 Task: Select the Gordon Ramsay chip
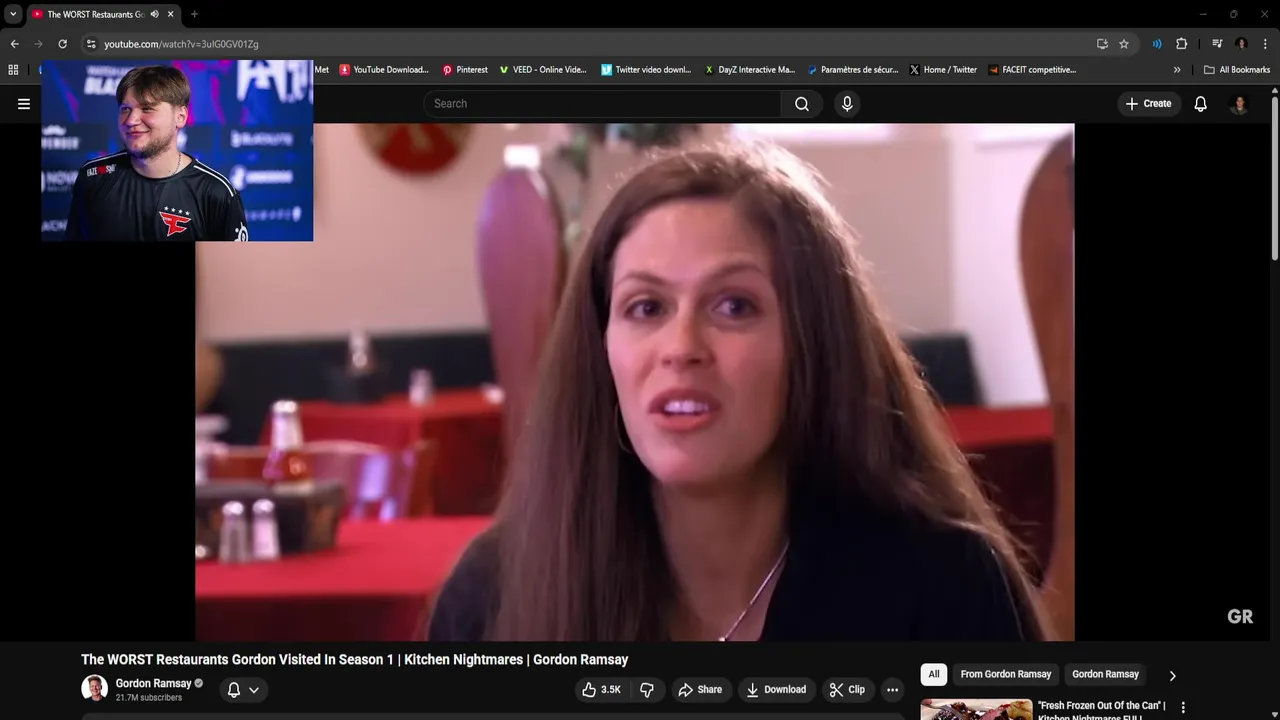[x=1105, y=674]
